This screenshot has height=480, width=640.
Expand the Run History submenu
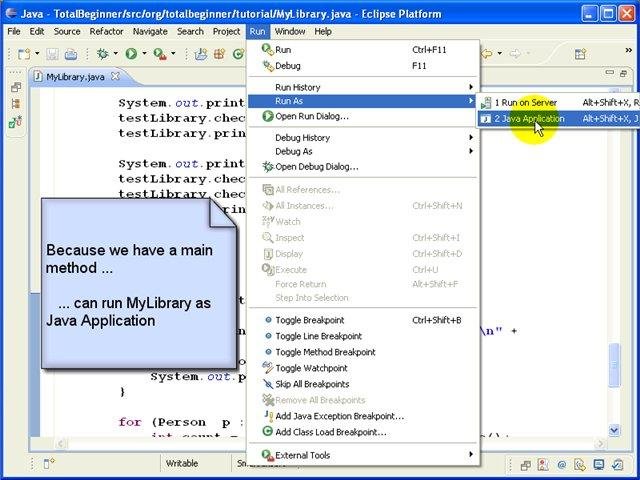363,87
